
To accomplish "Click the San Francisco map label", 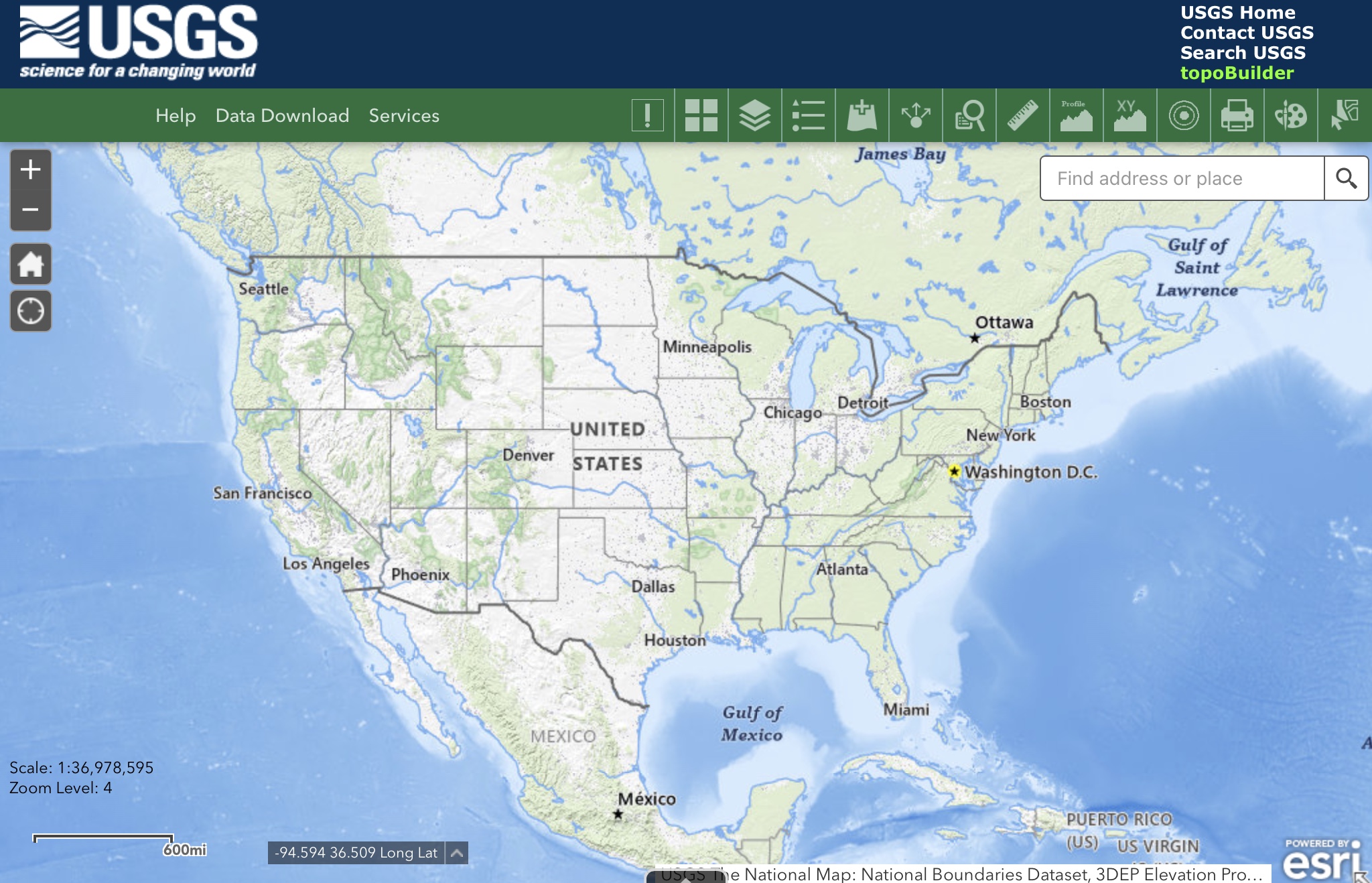I will point(262,493).
